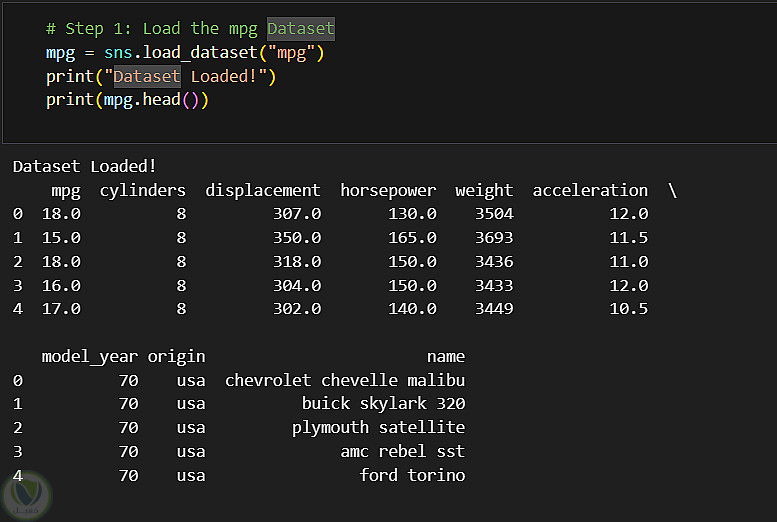Click the 'plymouth satellite' name entry

[378, 428]
